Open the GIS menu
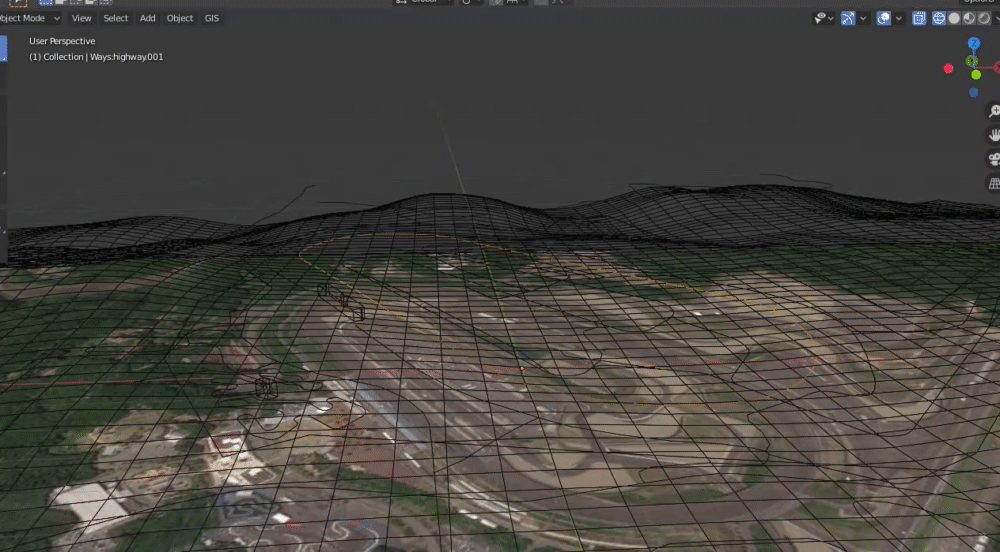Screen dimensions: 1000x552 coord(212,18)
